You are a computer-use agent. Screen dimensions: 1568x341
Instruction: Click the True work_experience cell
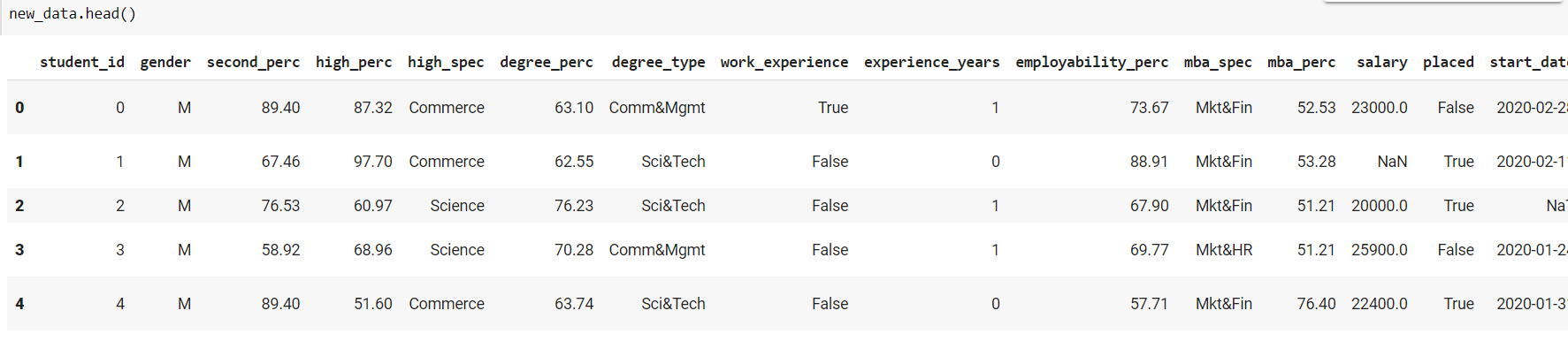point(833,108)
